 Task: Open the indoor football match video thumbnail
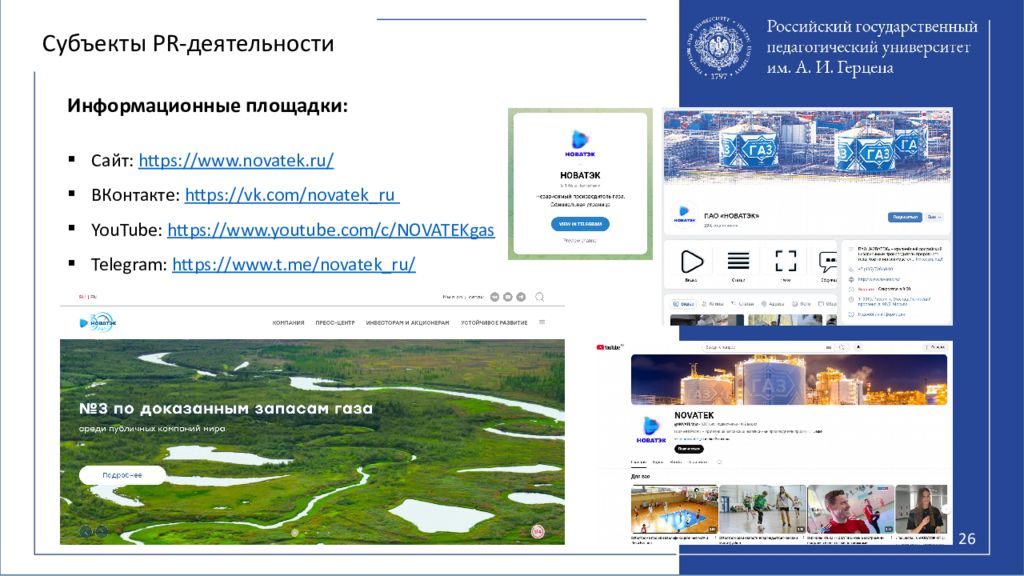tap(762, 509)
